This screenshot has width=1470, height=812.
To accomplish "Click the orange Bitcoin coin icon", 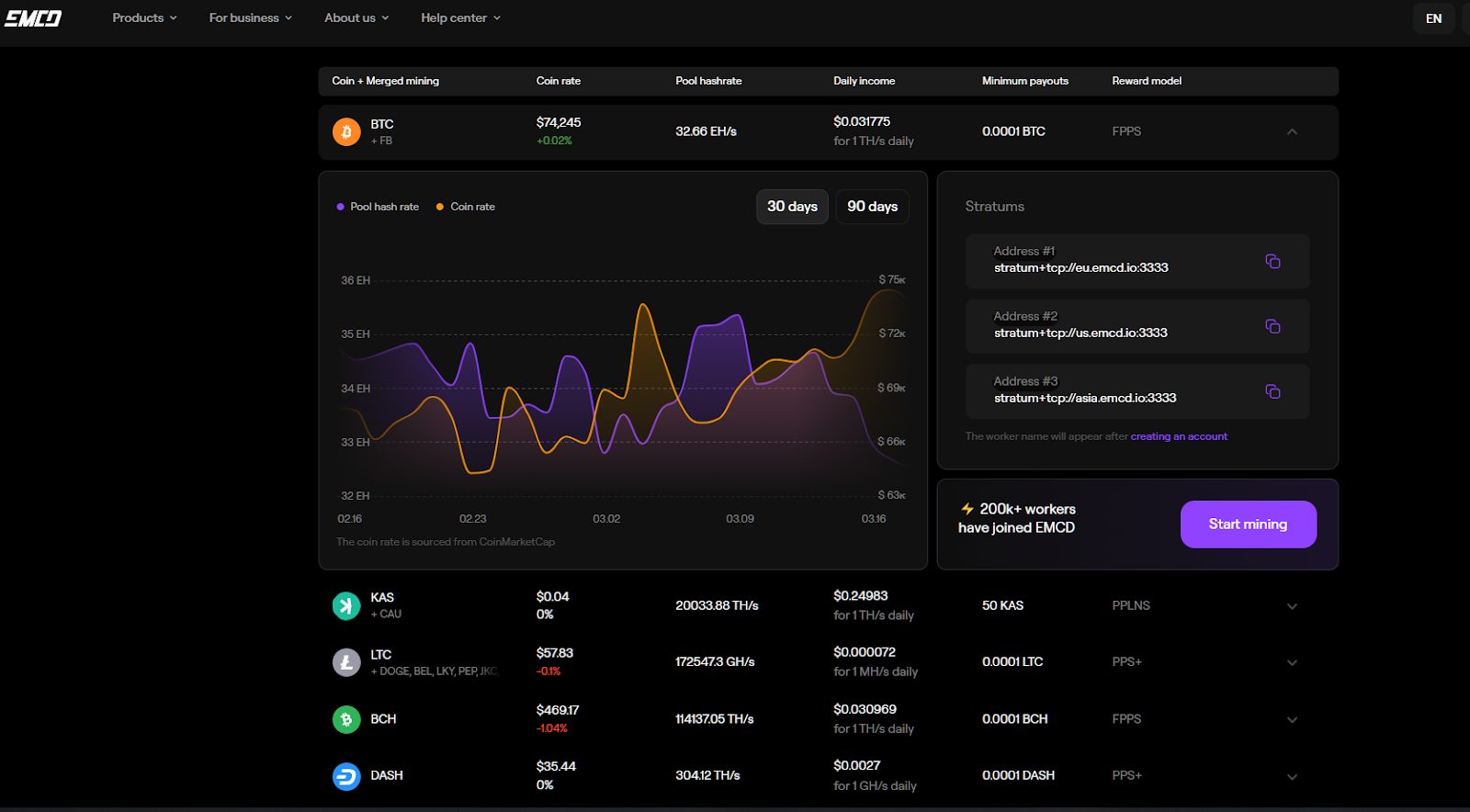I will point(346,132).
